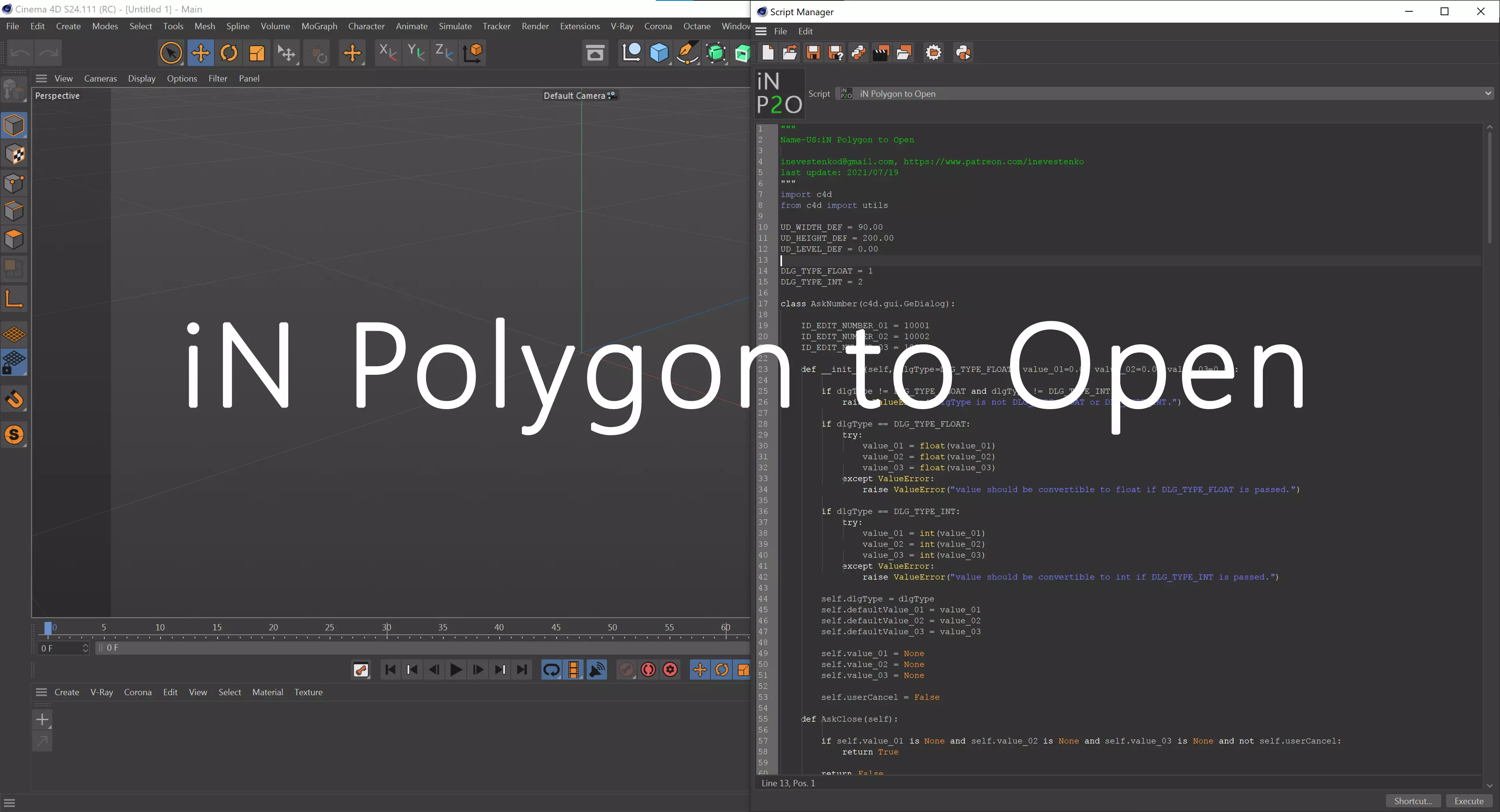Open the viewport hamburger menu icon
Screen dimensions: 1500x812
point(41,78)
